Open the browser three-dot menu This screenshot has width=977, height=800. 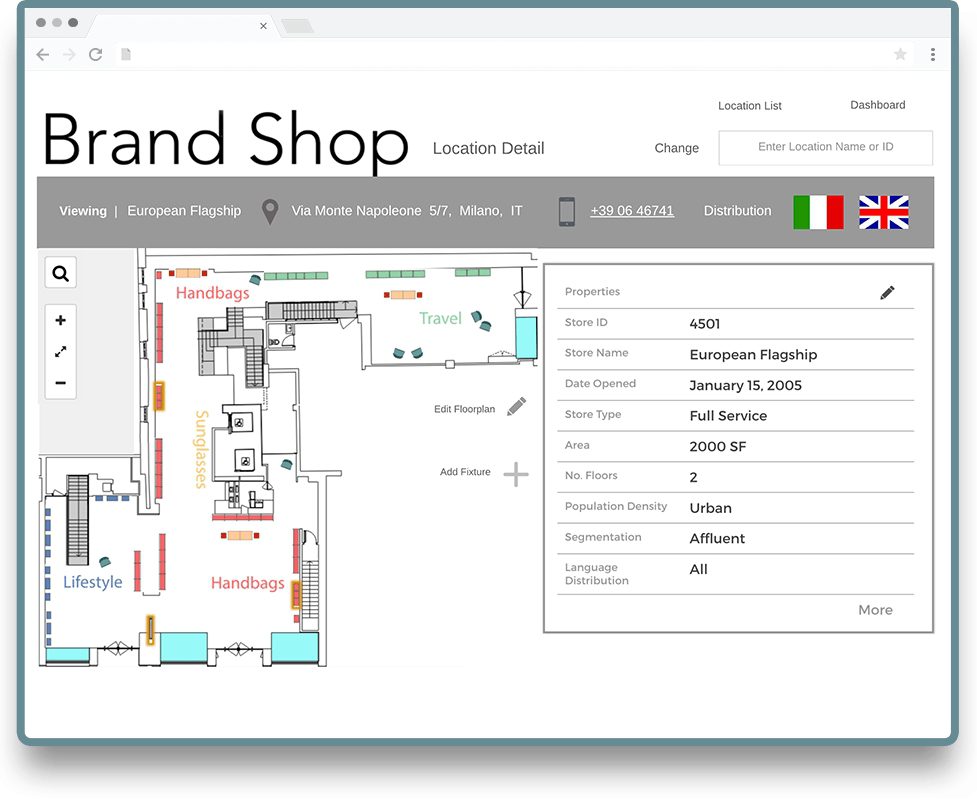(933, 55)
